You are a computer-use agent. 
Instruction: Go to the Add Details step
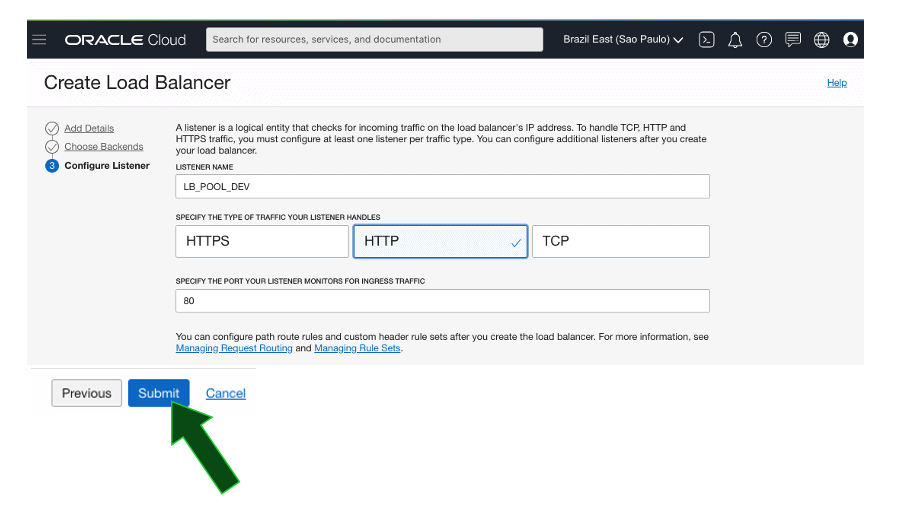coord(89,128)
